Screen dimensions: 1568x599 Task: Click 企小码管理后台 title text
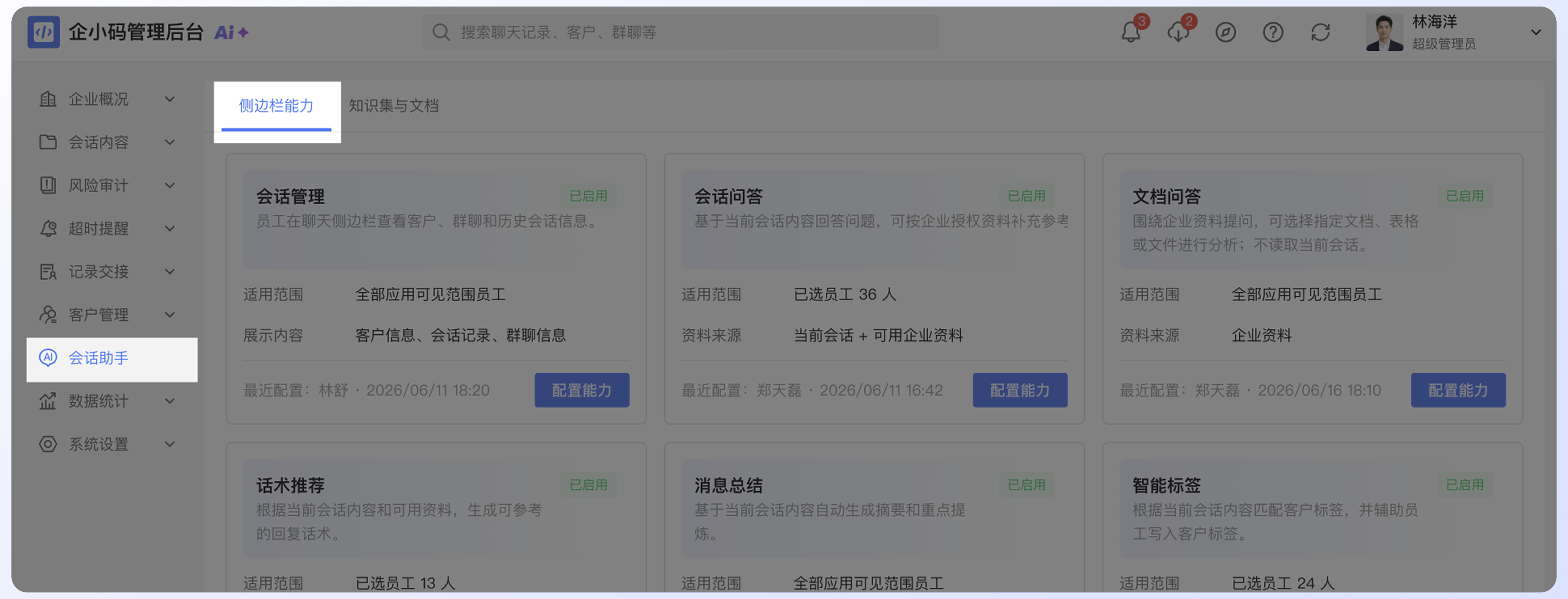(136, 32)
